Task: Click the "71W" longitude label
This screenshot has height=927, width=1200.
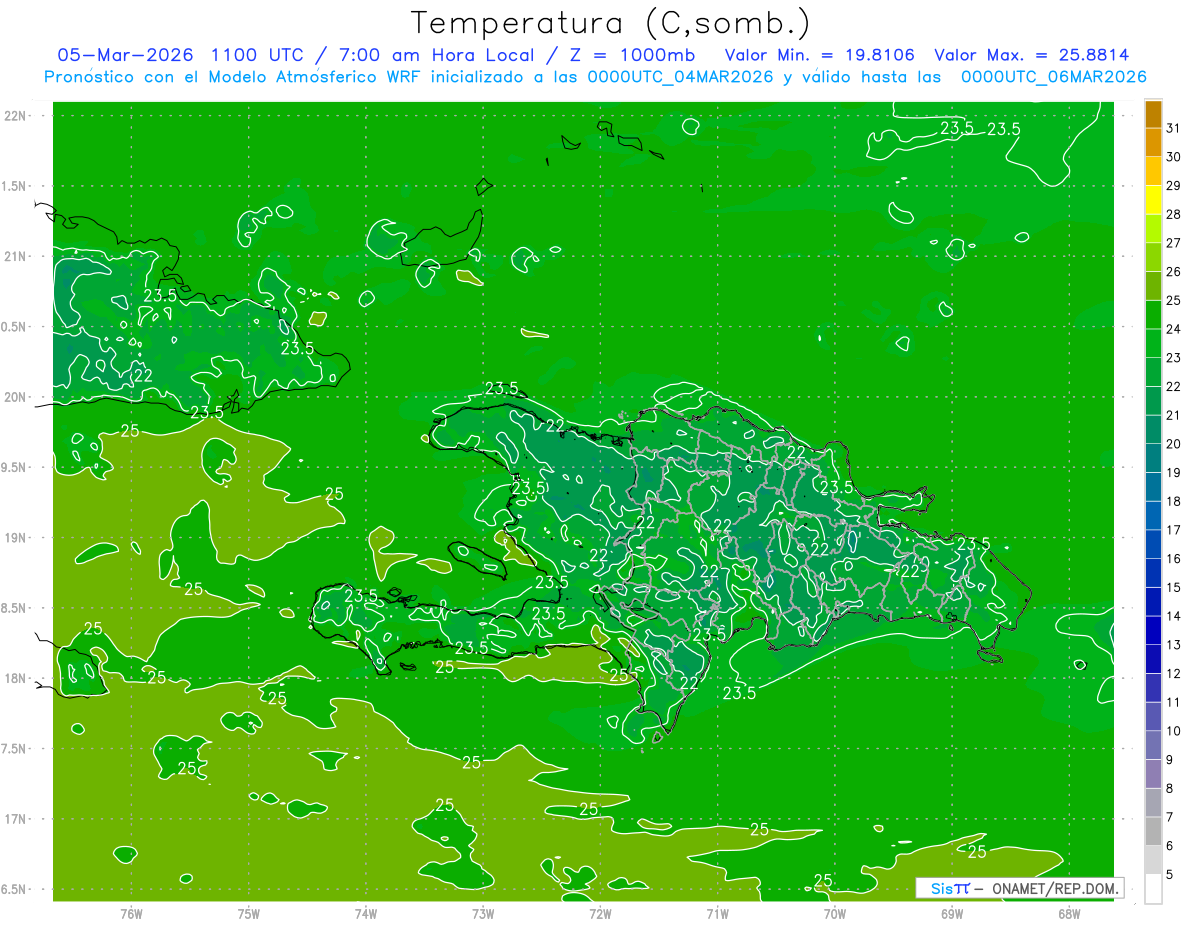Action: (x=717, y=913)
